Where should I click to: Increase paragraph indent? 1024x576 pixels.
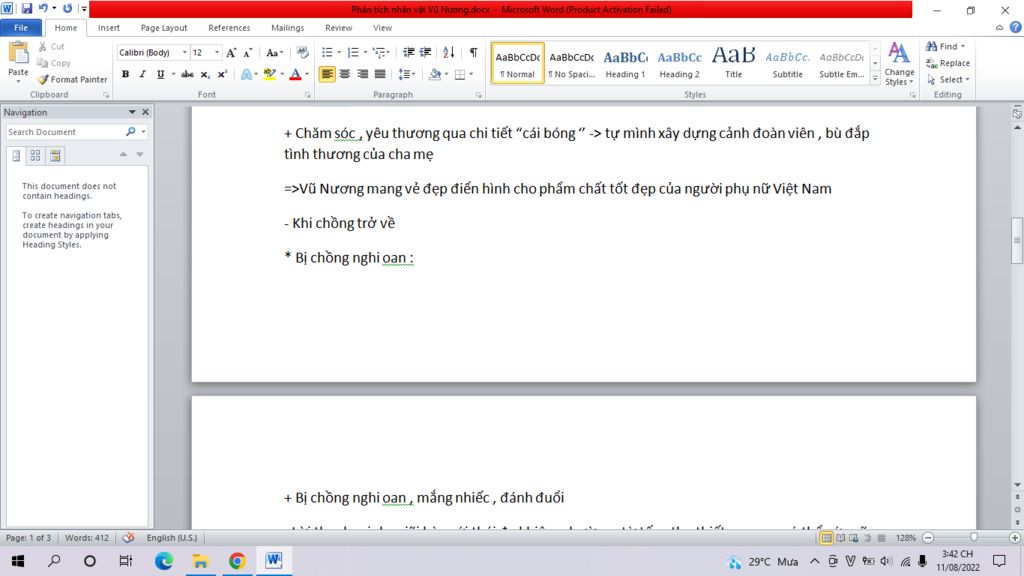426,52
